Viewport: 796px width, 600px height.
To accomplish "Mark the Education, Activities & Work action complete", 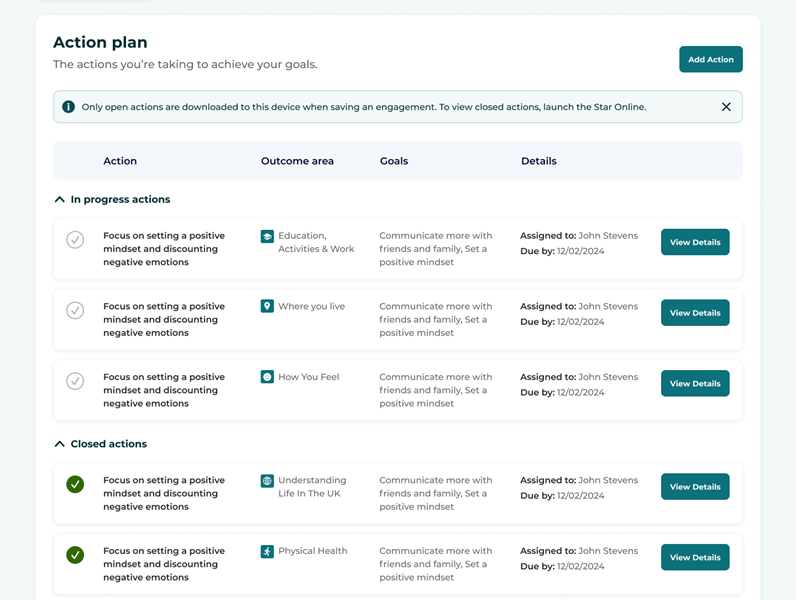I will tap(75, 240).
